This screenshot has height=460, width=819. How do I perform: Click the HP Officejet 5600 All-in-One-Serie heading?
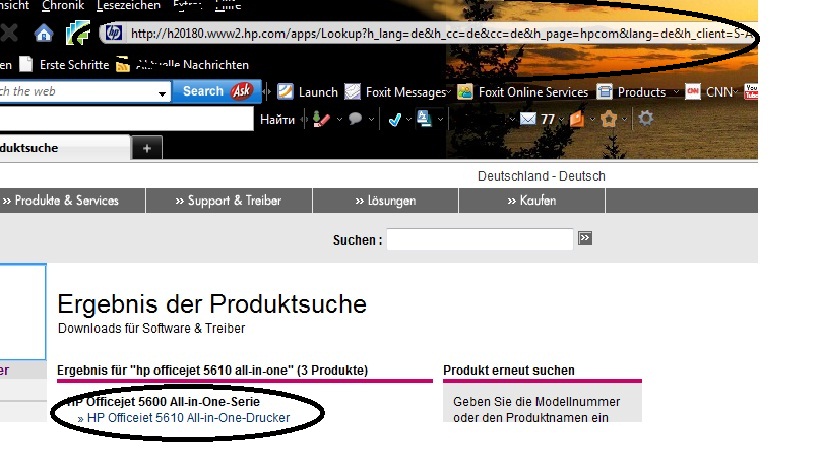coord(163,402)
